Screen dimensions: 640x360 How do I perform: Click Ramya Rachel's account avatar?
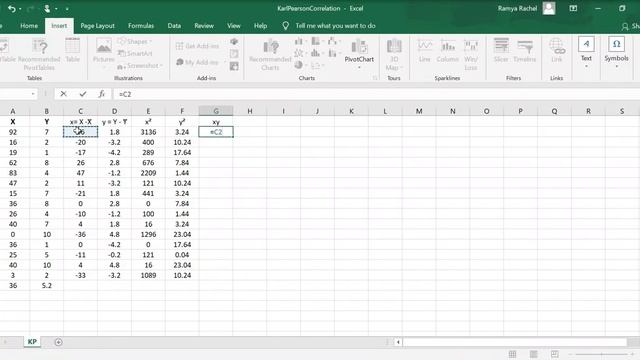(549, 8)
